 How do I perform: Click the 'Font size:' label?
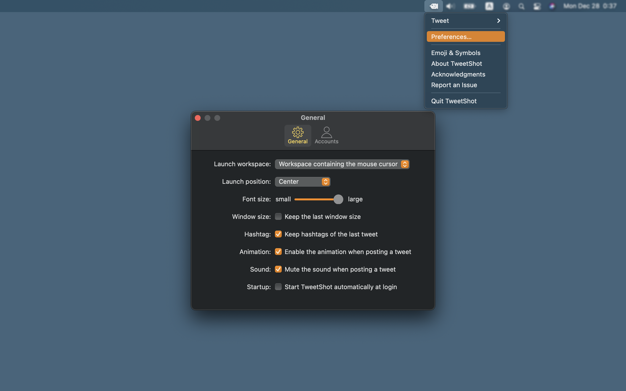click(x=256, y=199)
